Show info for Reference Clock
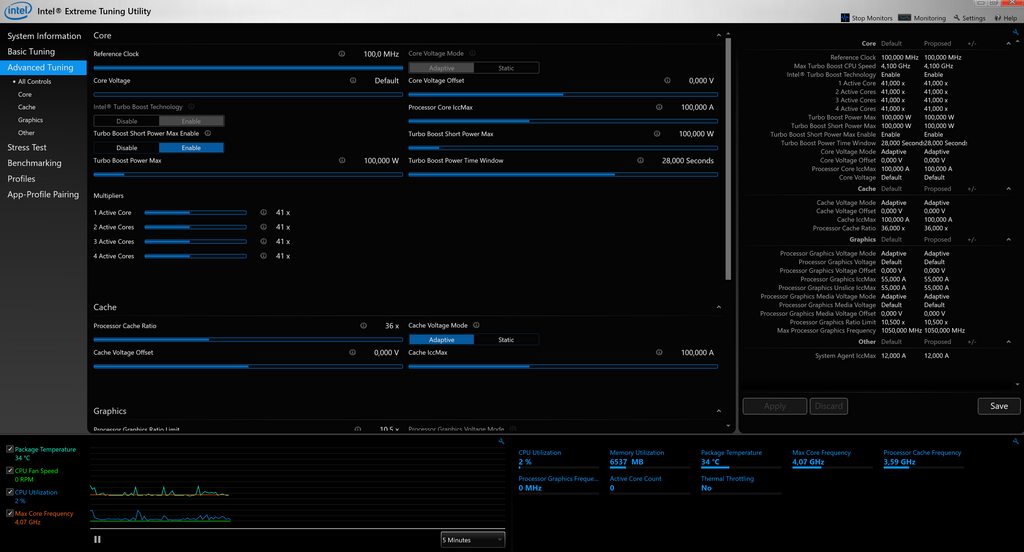 [342, 54]
